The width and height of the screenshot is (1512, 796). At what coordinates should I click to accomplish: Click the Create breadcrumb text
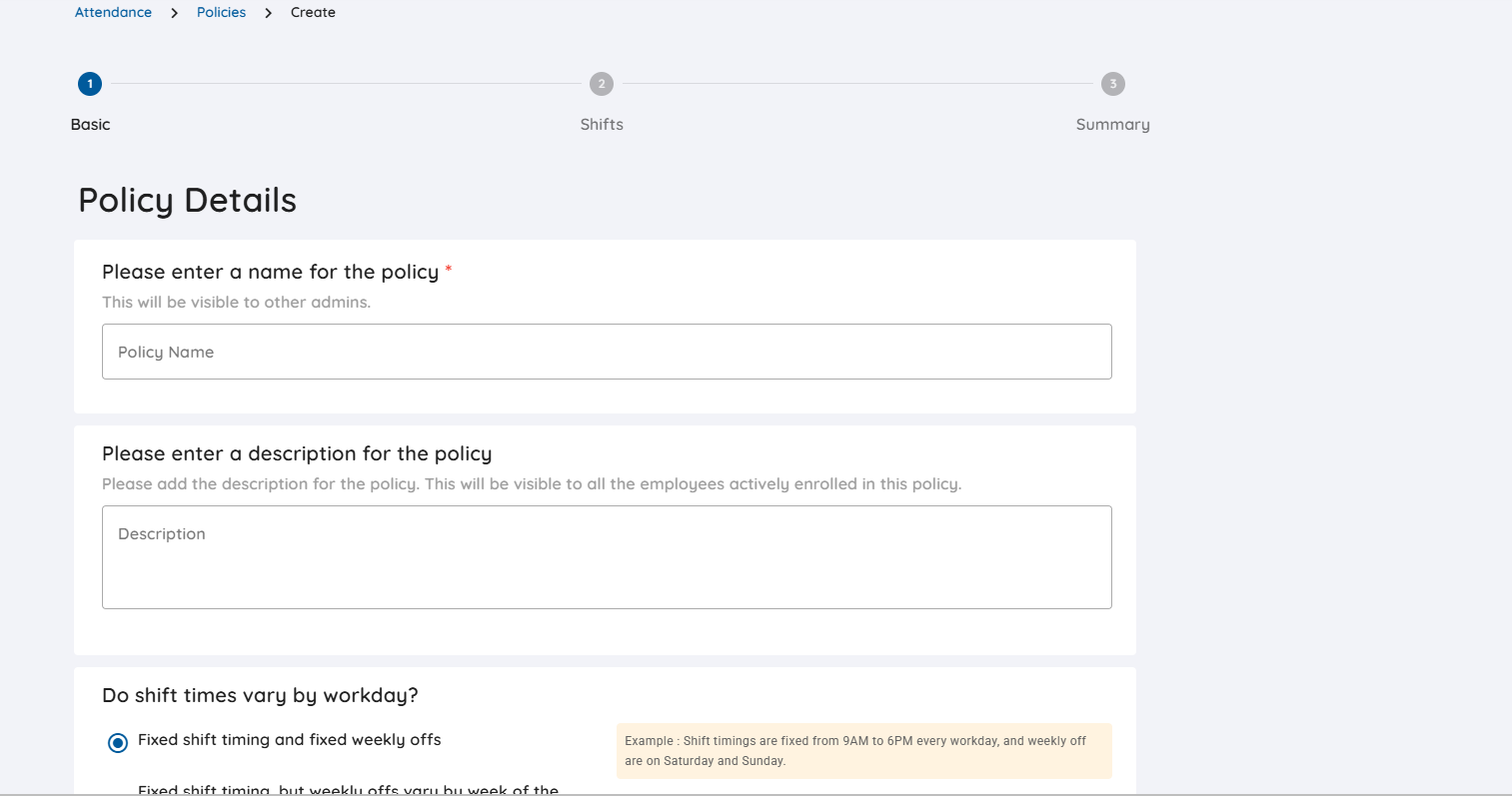point(313,13)
